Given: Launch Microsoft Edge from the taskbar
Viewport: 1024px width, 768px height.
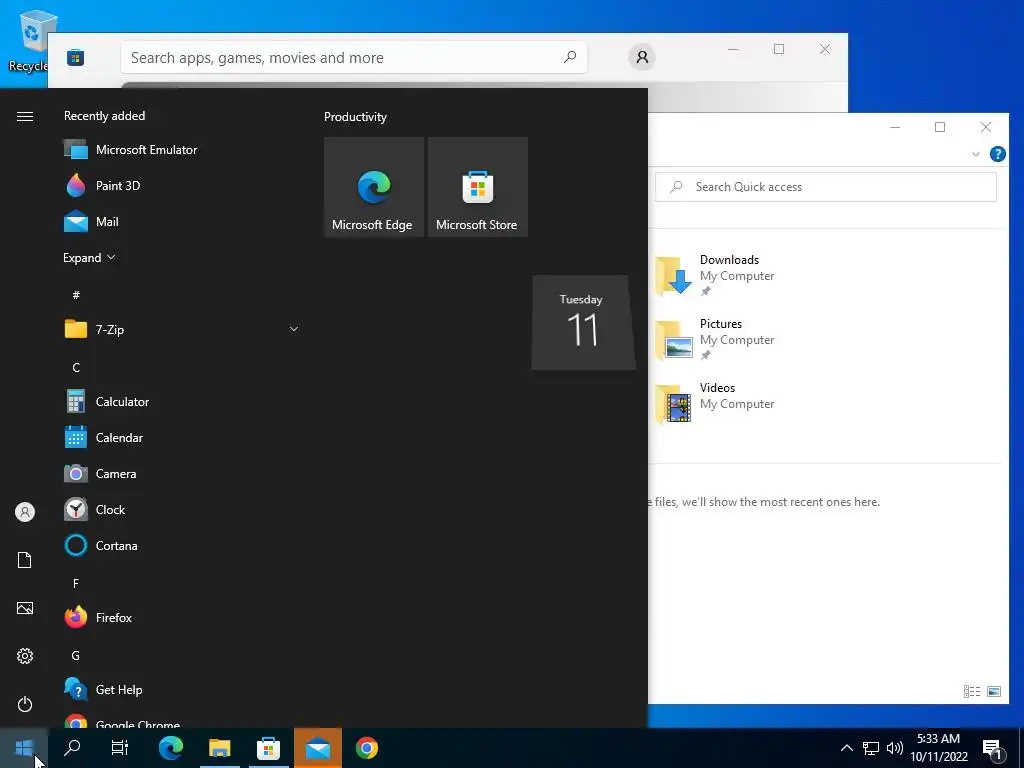Looking at the screenshot, I should point(171,748).
